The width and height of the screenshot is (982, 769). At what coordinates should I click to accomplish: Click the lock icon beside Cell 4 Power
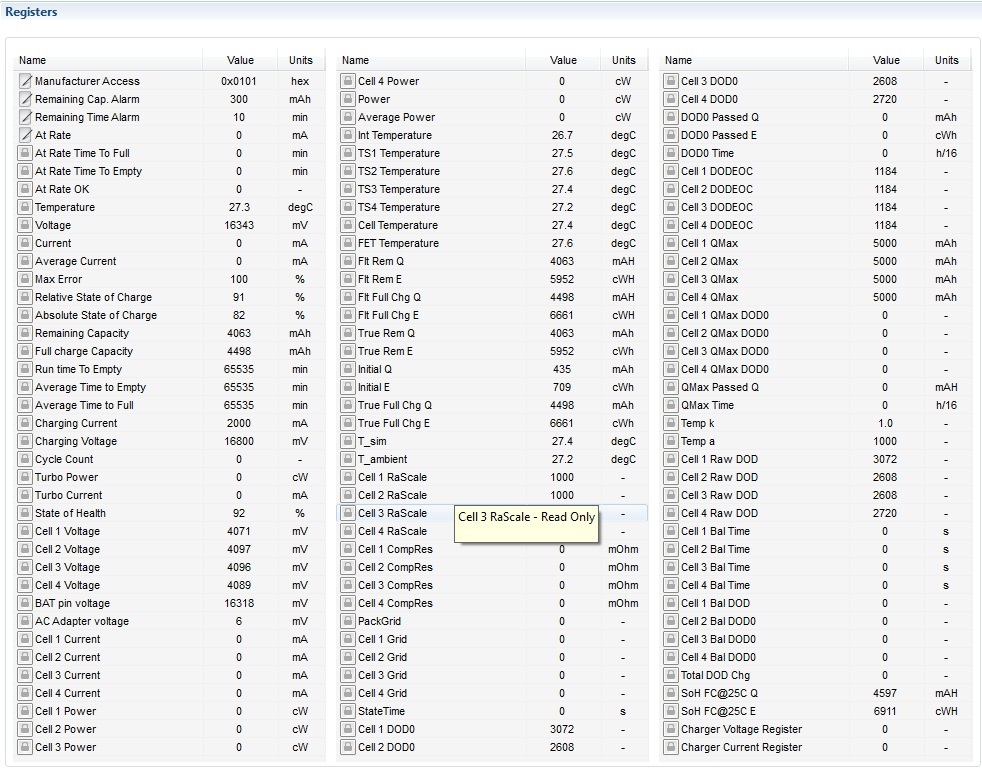(x=348, y=81)
